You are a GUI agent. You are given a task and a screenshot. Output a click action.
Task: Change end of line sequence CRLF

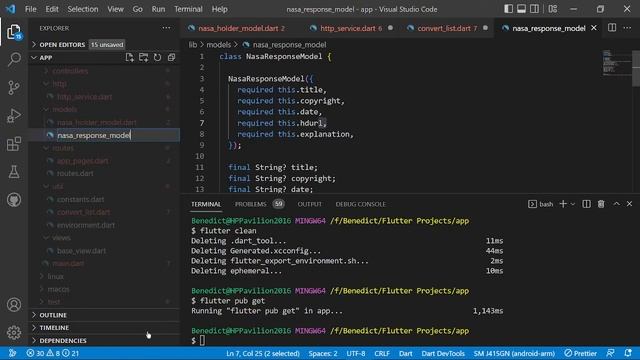pyautogui.click(x=382, y=353)
